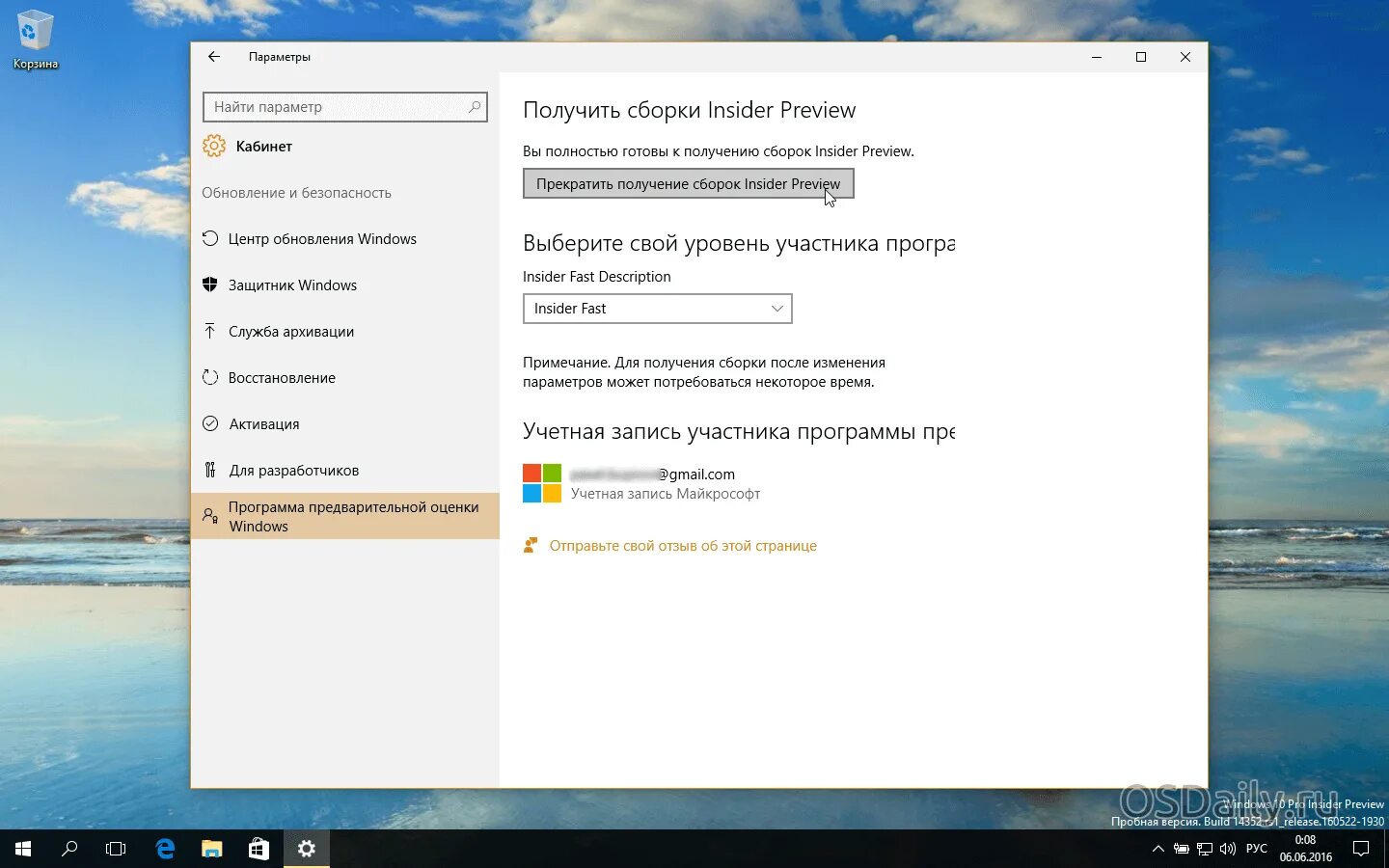This screenshot has height=868, width=1389.
Task: Click the checkmark icon for Активация
Action: pyautogui.click(x=210, y=423)
